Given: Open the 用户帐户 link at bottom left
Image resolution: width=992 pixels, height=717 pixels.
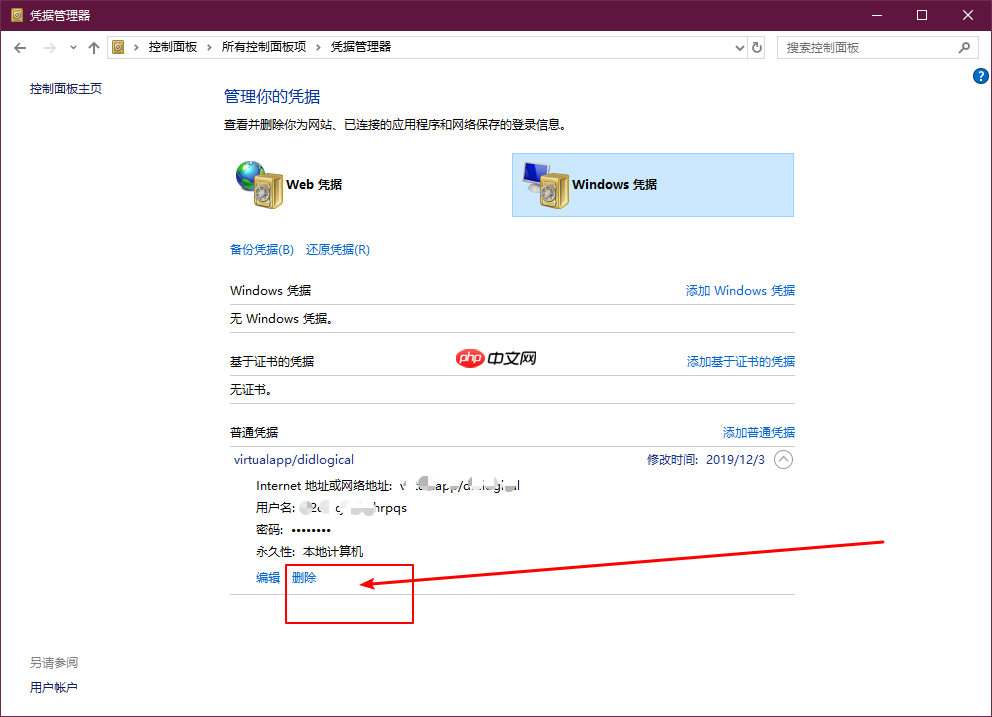Looking at the screenshot, I should [54, 687].
